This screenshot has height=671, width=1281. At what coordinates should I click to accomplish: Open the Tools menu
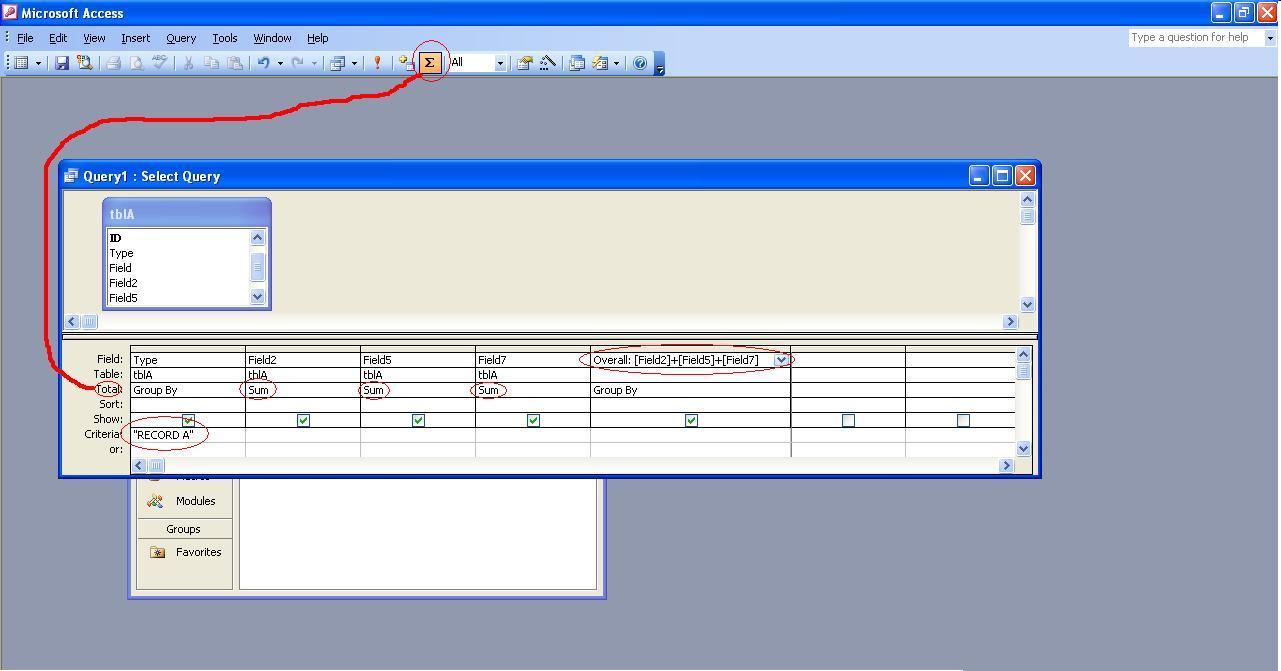click(x=225, y=38)
